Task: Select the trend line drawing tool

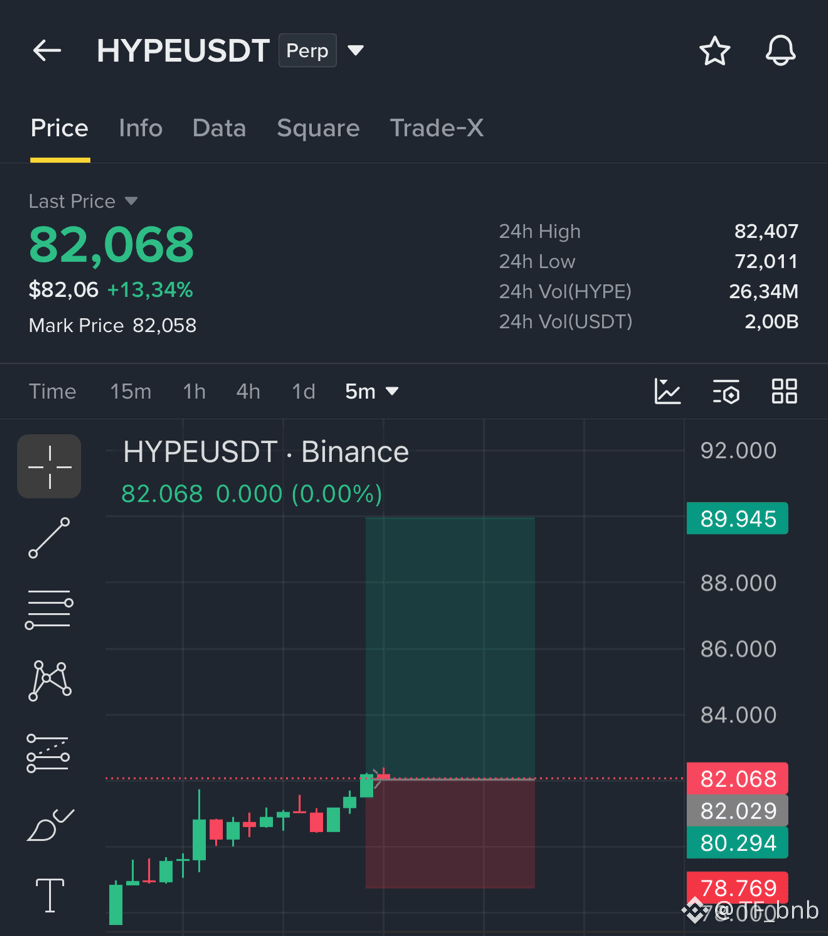Action: (x=49, y=538)
